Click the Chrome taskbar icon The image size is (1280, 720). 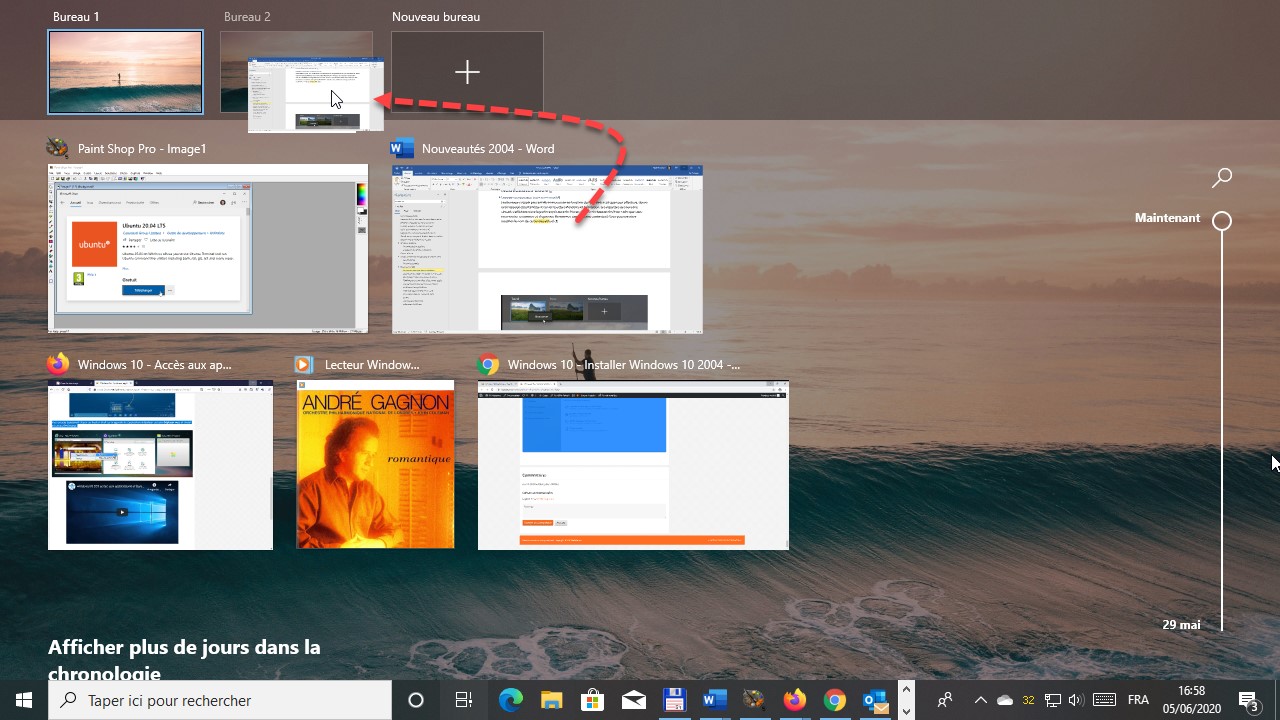pyautogui.click(x=835, y=700)
